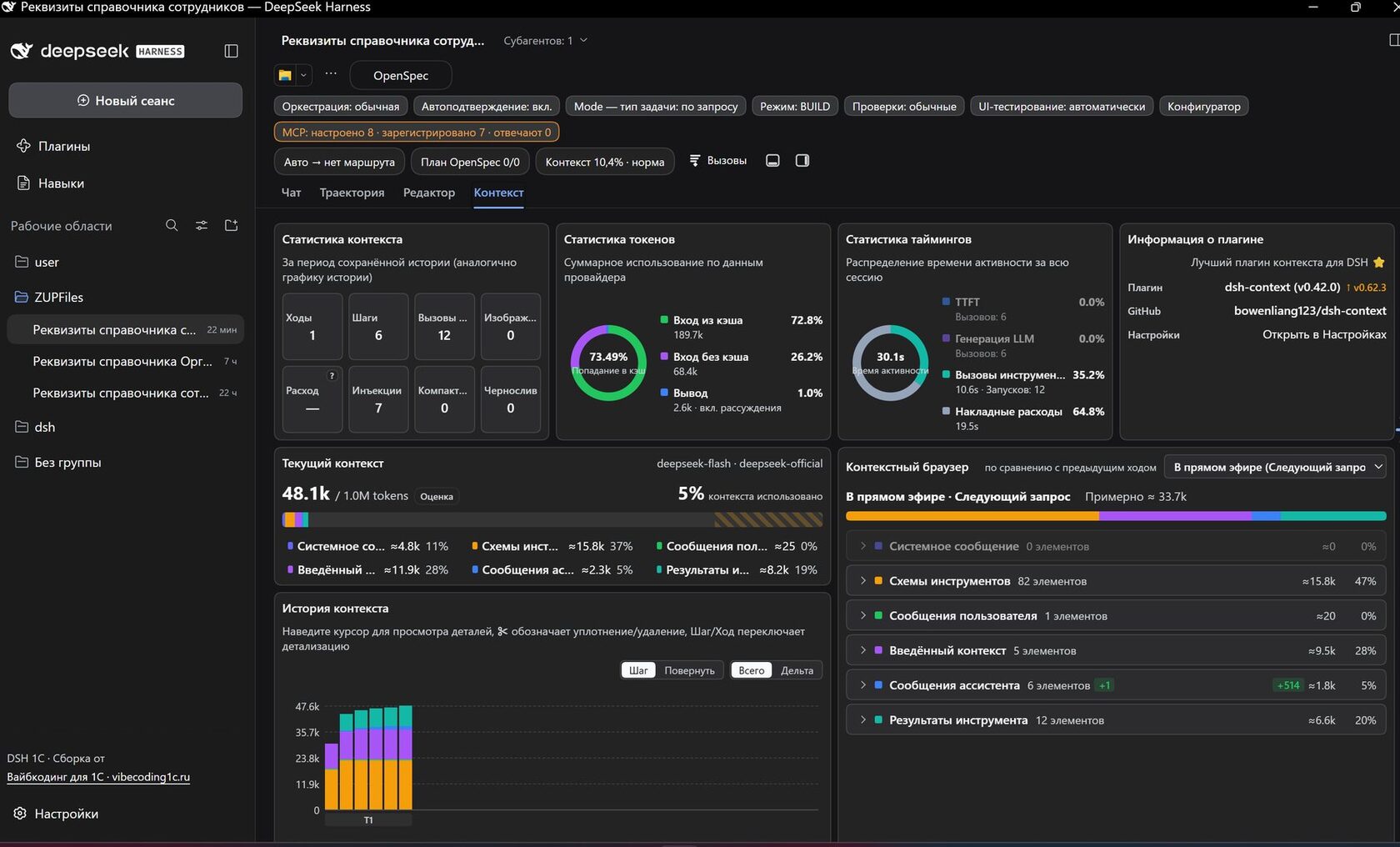This screenshot has width=1400, height=847.
Task: Toggle bottom panel layout icon
Action: click(772, 161)
